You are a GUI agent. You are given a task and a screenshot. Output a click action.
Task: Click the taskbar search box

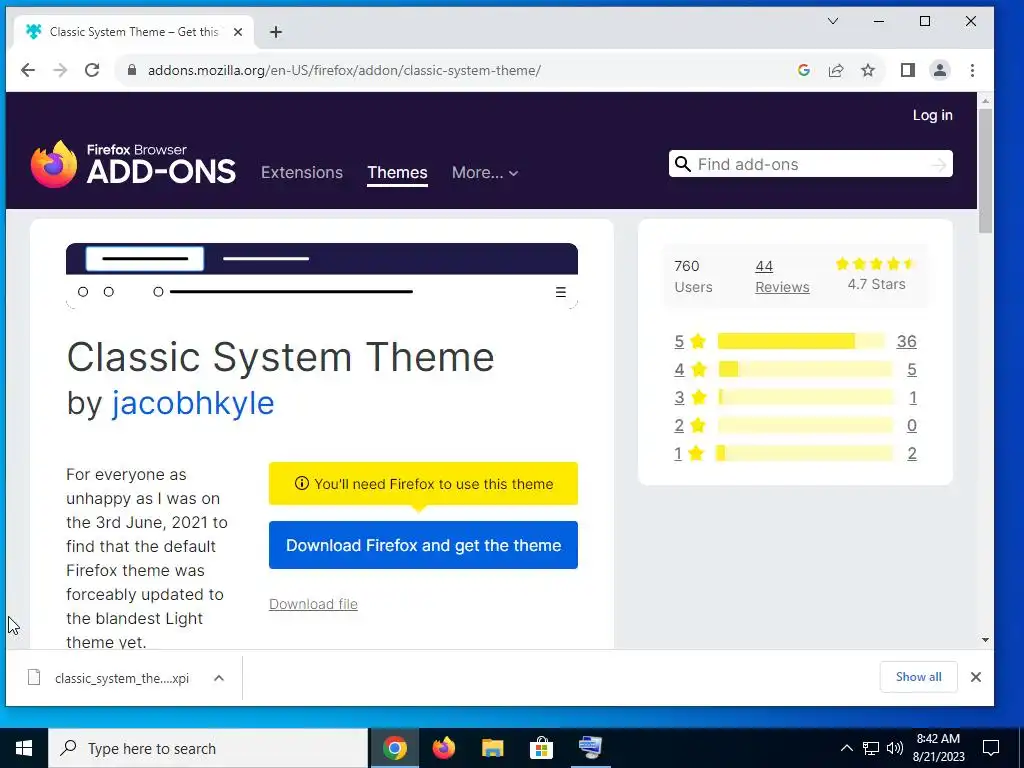208,748
